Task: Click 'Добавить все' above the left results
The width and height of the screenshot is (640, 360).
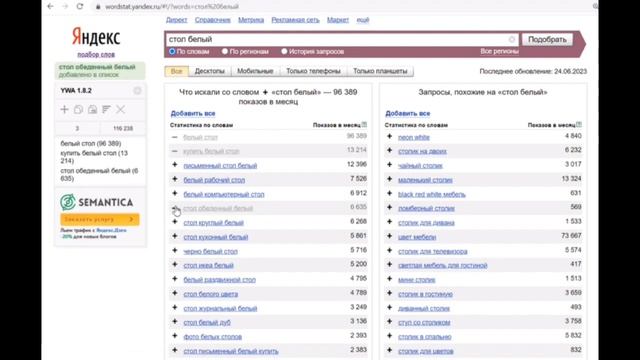Action: point(193,113)
